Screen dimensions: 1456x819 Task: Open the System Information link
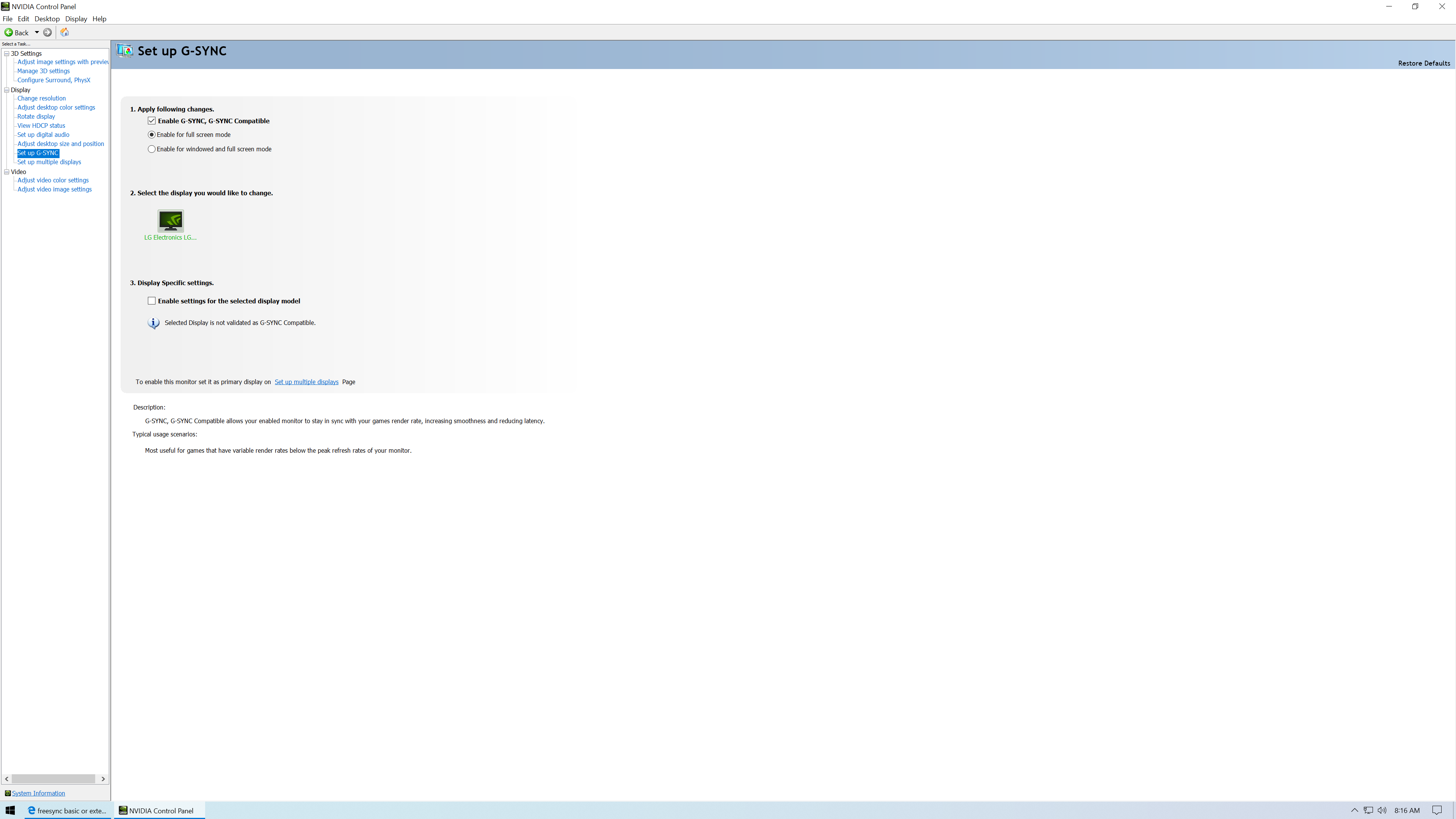click(x=38, y=793)
